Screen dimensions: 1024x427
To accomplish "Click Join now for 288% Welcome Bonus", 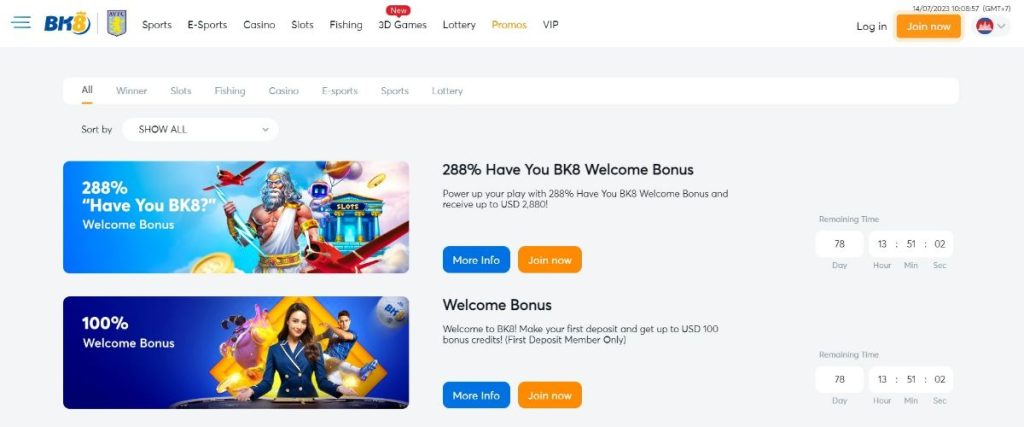I will click(x=549, y=260).
